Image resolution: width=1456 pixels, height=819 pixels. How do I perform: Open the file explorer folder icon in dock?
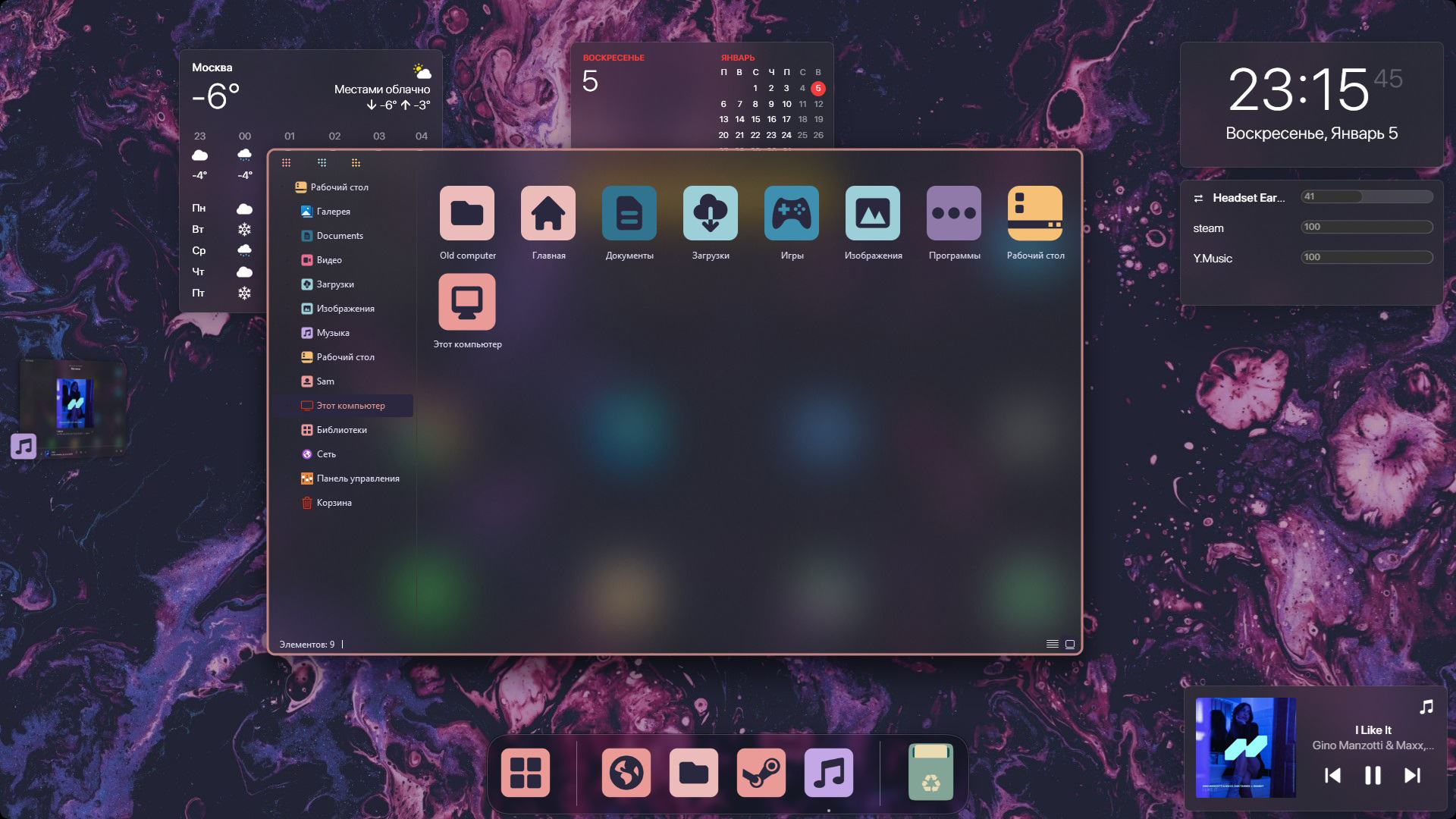click(x=694, y=773)
